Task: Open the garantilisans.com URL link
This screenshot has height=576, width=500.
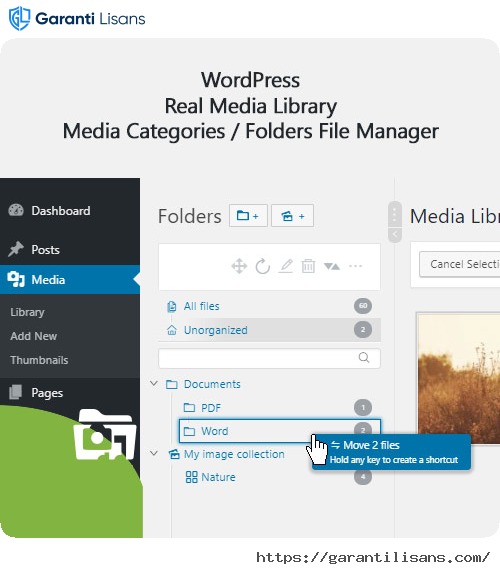Action: click(373, 558)
